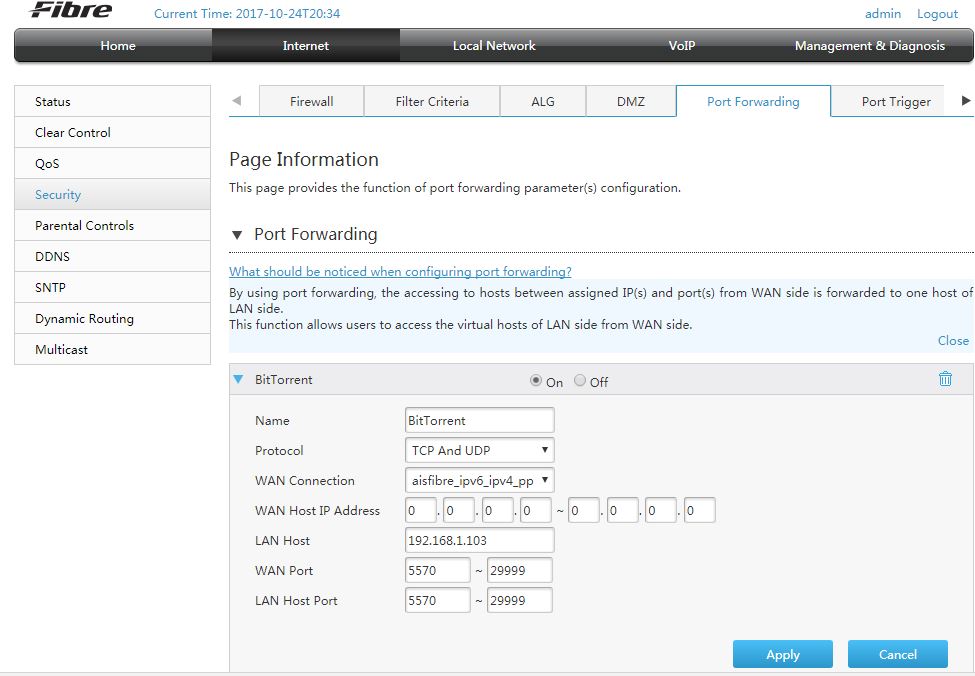Turn the BitTorrent rule Off

pos(580,380)
